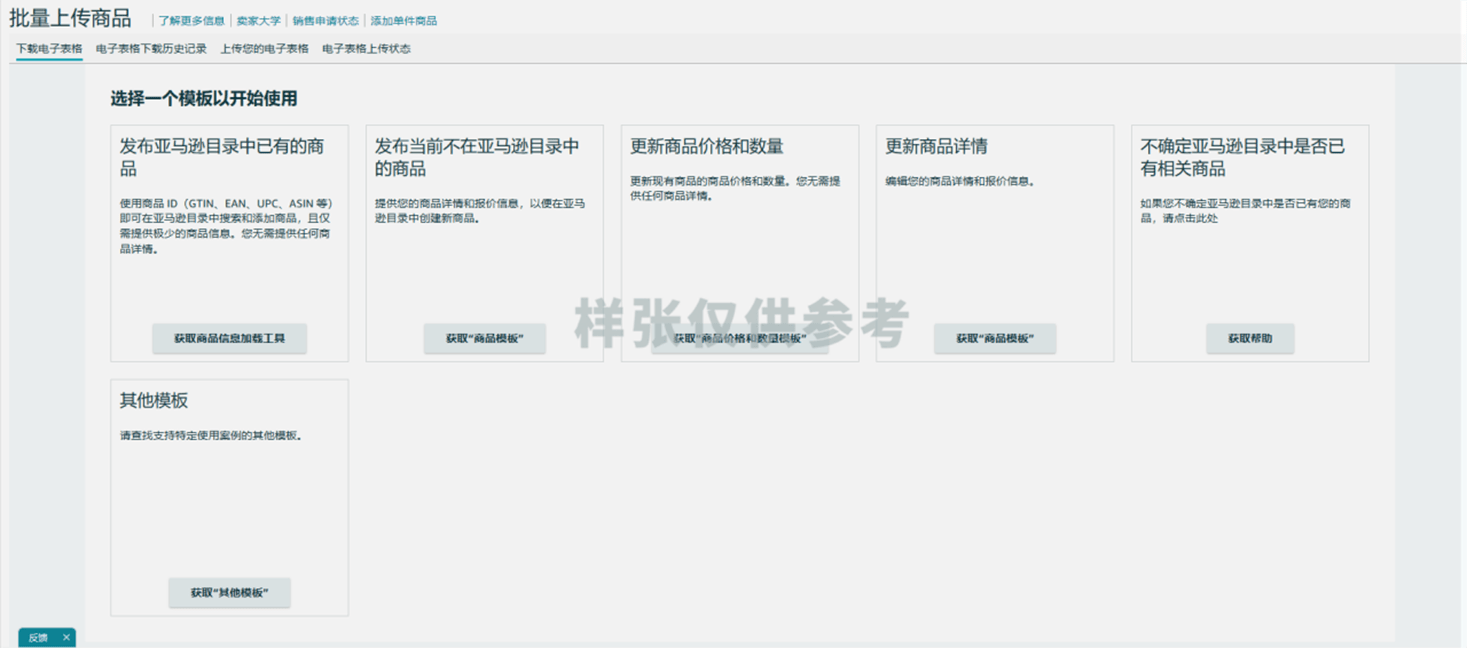The height and width of the screenshot is (648, 1467).
Task: Click the 添加单件商品 link
Action: coord(403,21)
